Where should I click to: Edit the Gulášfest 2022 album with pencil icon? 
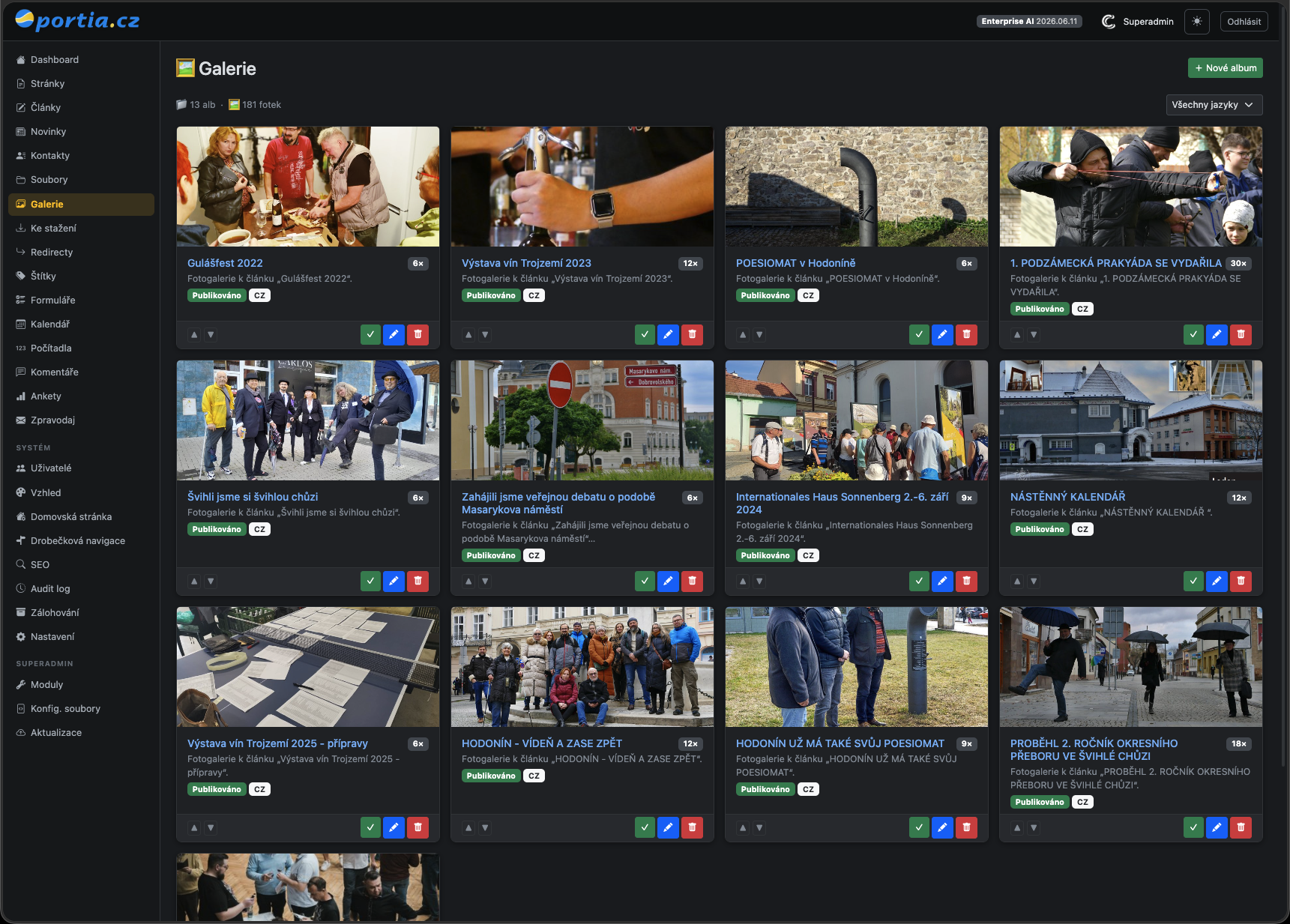(x=394, y=334)
